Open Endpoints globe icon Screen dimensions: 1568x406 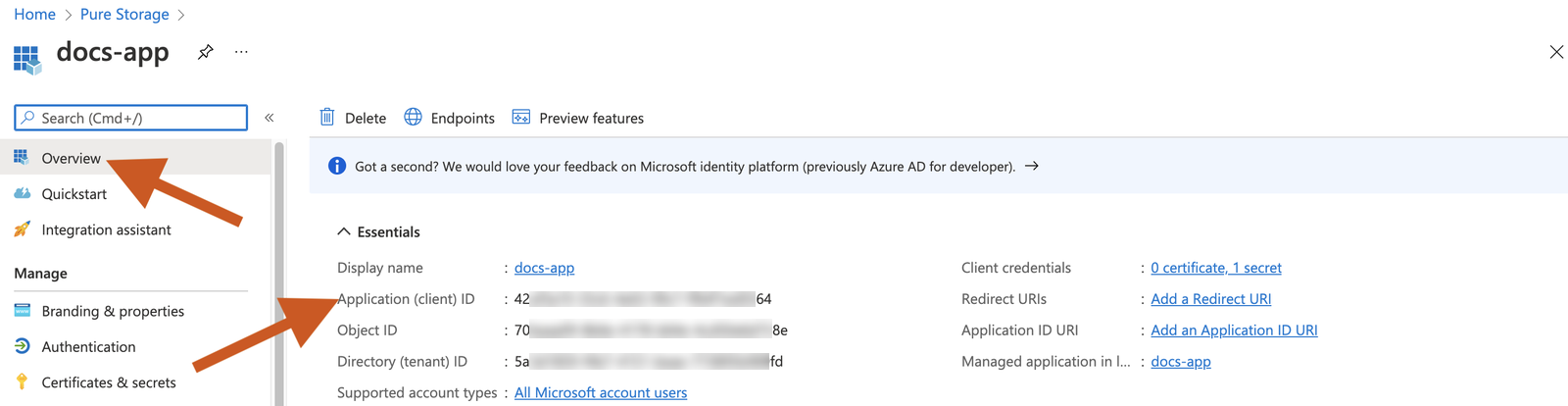pos(414,118)
